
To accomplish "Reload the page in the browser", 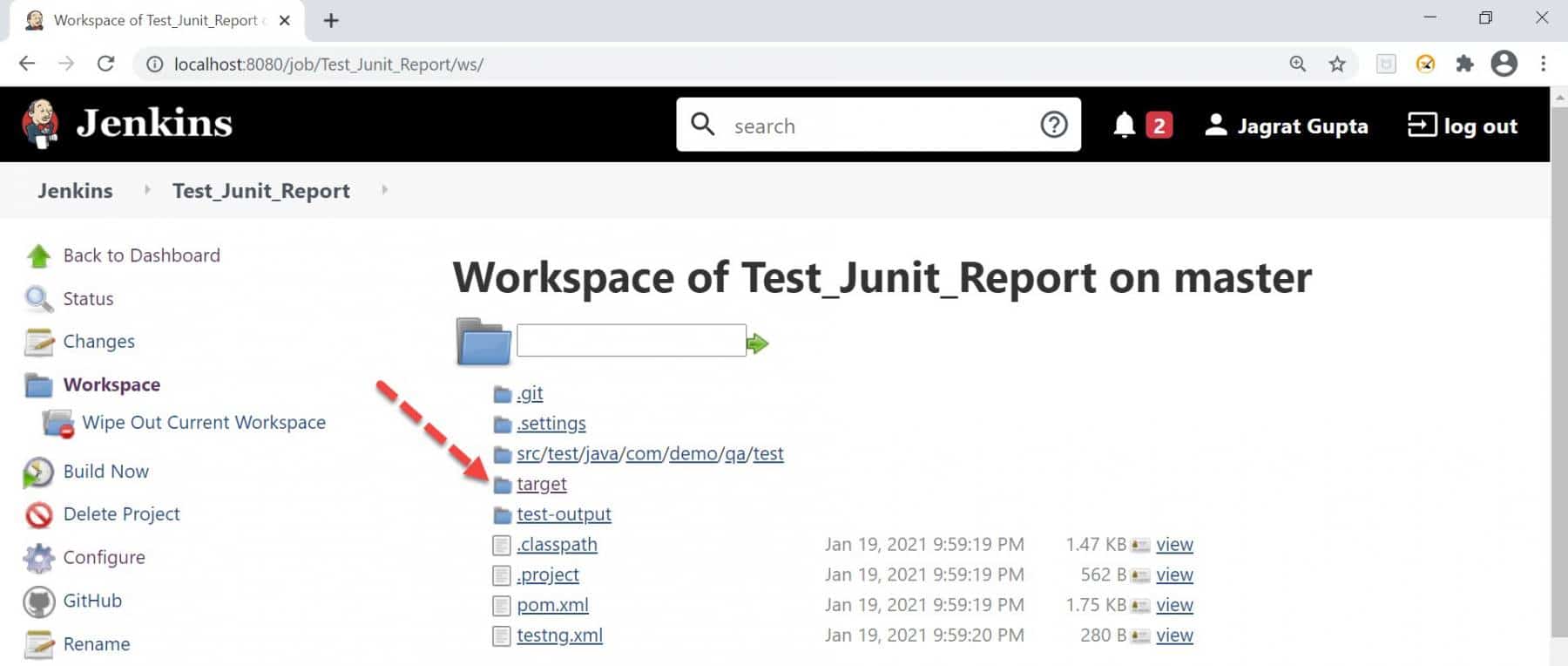I will point(105,64).
